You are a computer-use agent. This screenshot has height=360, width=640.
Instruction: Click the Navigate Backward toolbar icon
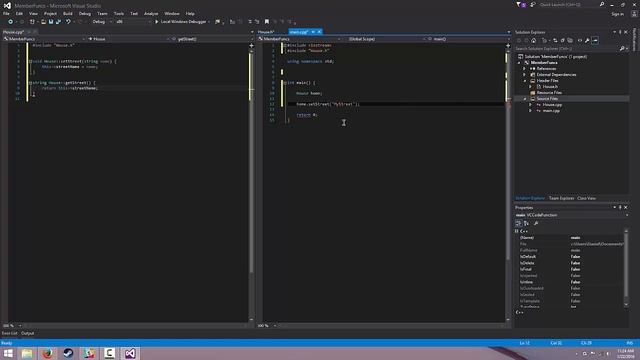pyautogui.click(x=11, y=22)
